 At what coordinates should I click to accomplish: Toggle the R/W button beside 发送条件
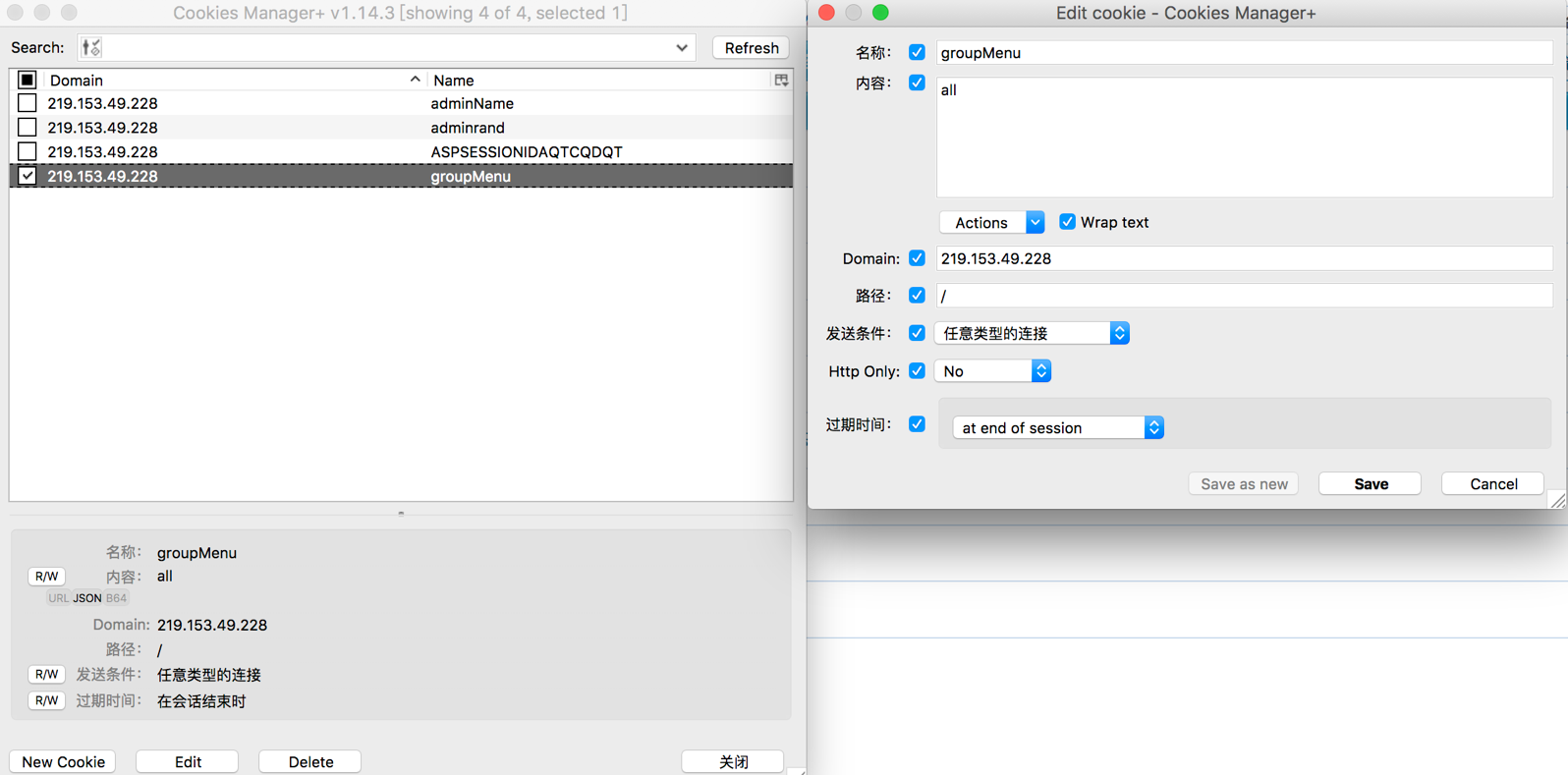click(46, 675)
